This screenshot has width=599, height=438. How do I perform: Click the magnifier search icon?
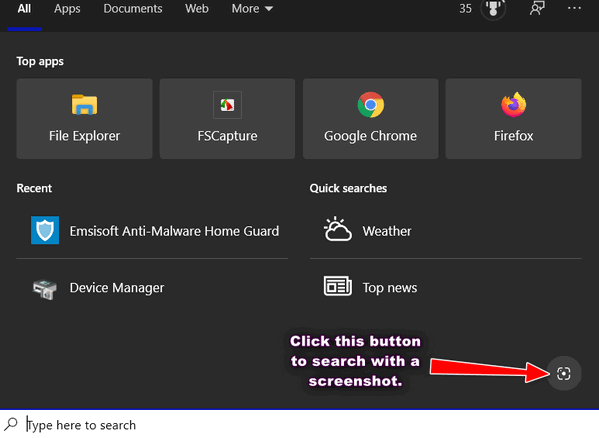[x=11, y=424]
